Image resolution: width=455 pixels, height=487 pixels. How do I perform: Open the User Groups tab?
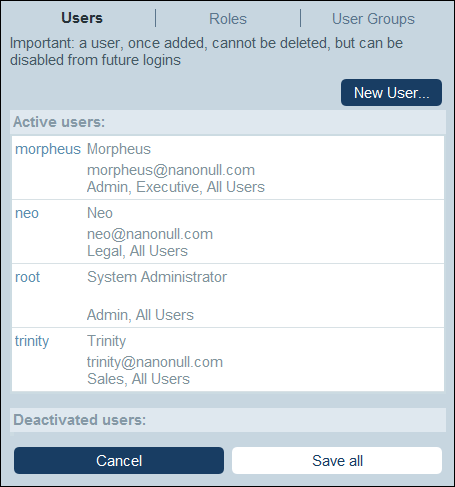coord(373,19)
